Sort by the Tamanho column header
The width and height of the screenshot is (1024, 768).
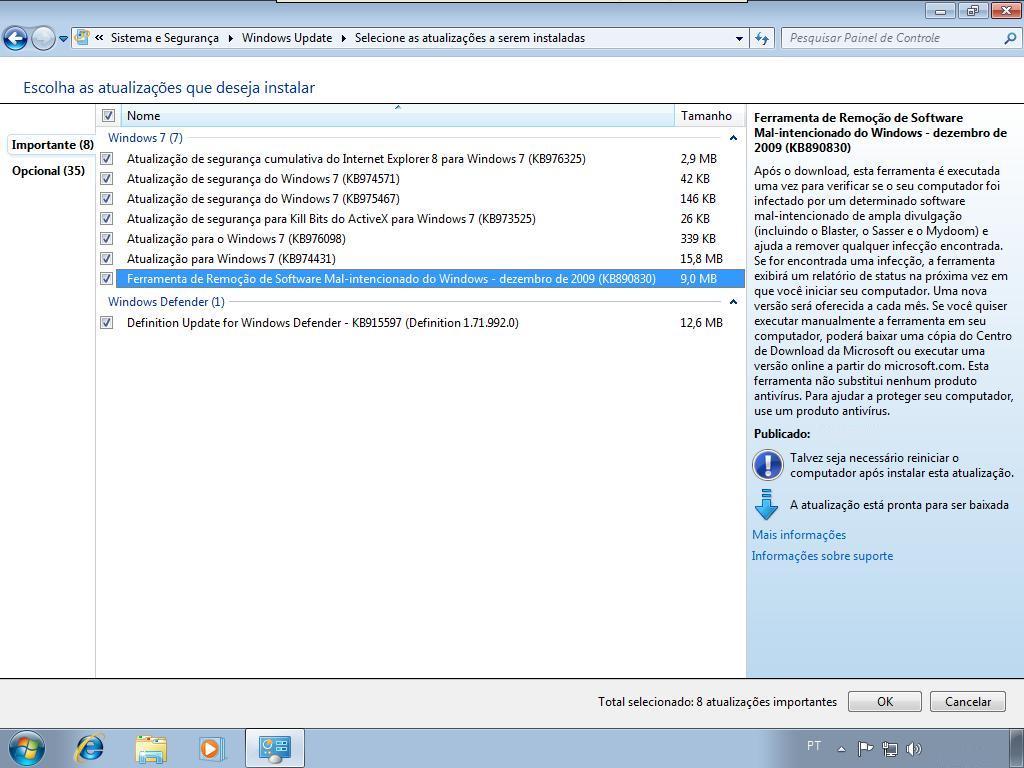(x=708, y=116)
